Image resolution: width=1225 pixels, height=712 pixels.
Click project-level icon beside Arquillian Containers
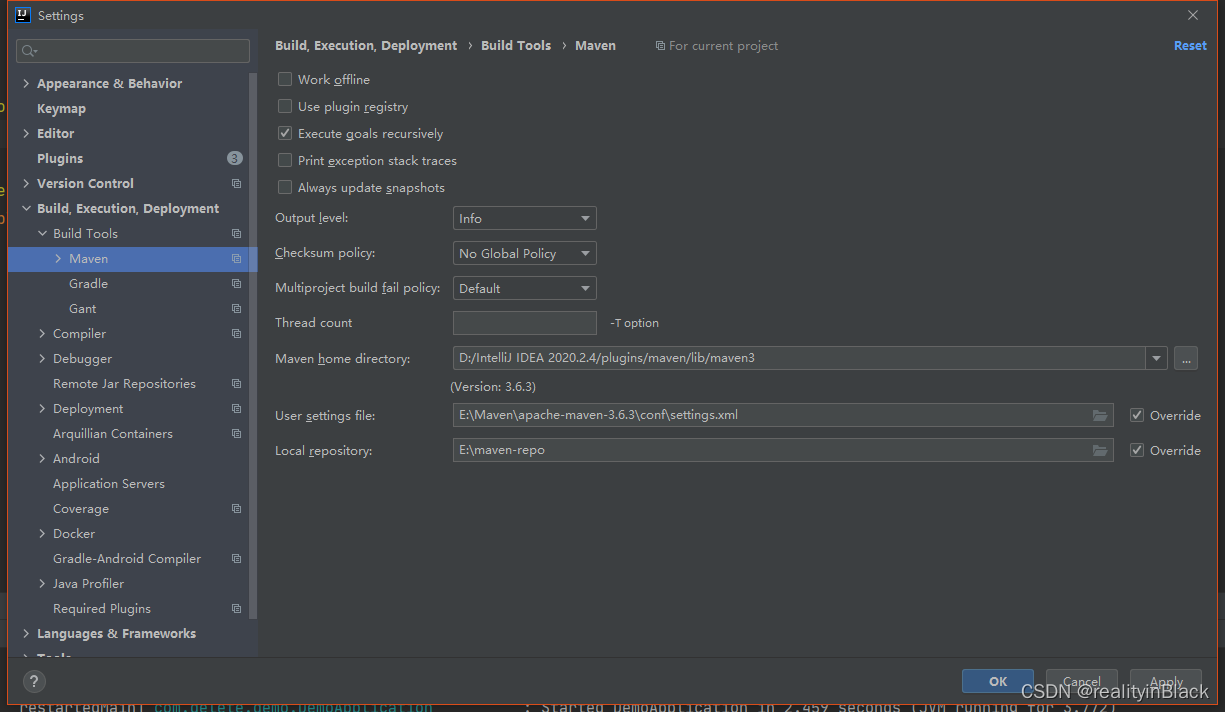click(236, 434)
